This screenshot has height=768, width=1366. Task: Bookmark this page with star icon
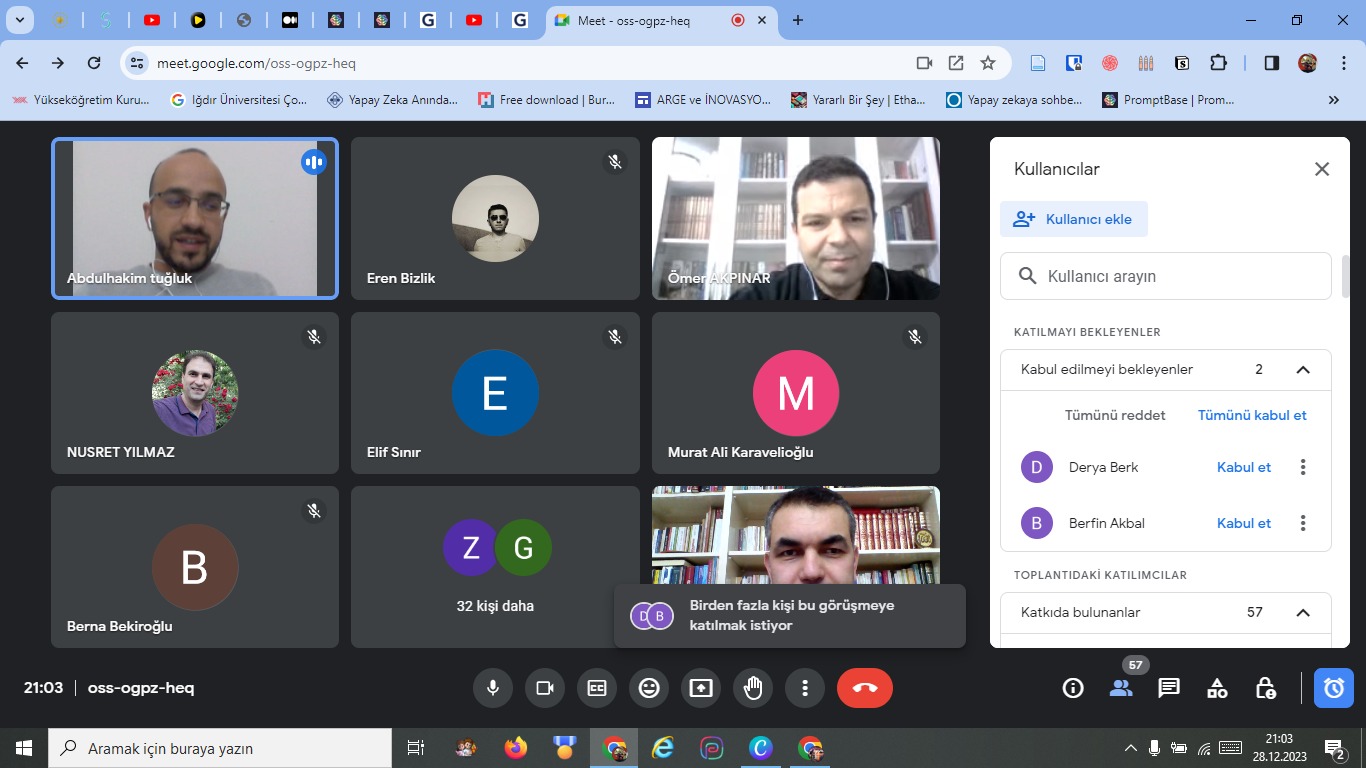(x=988, y=63)
